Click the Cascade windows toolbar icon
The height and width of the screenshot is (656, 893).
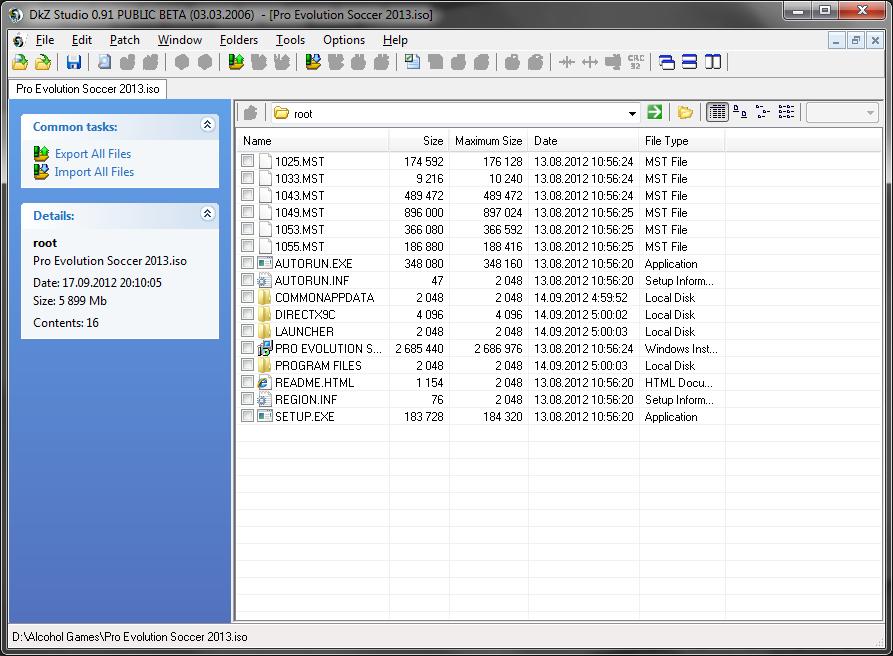666,62
